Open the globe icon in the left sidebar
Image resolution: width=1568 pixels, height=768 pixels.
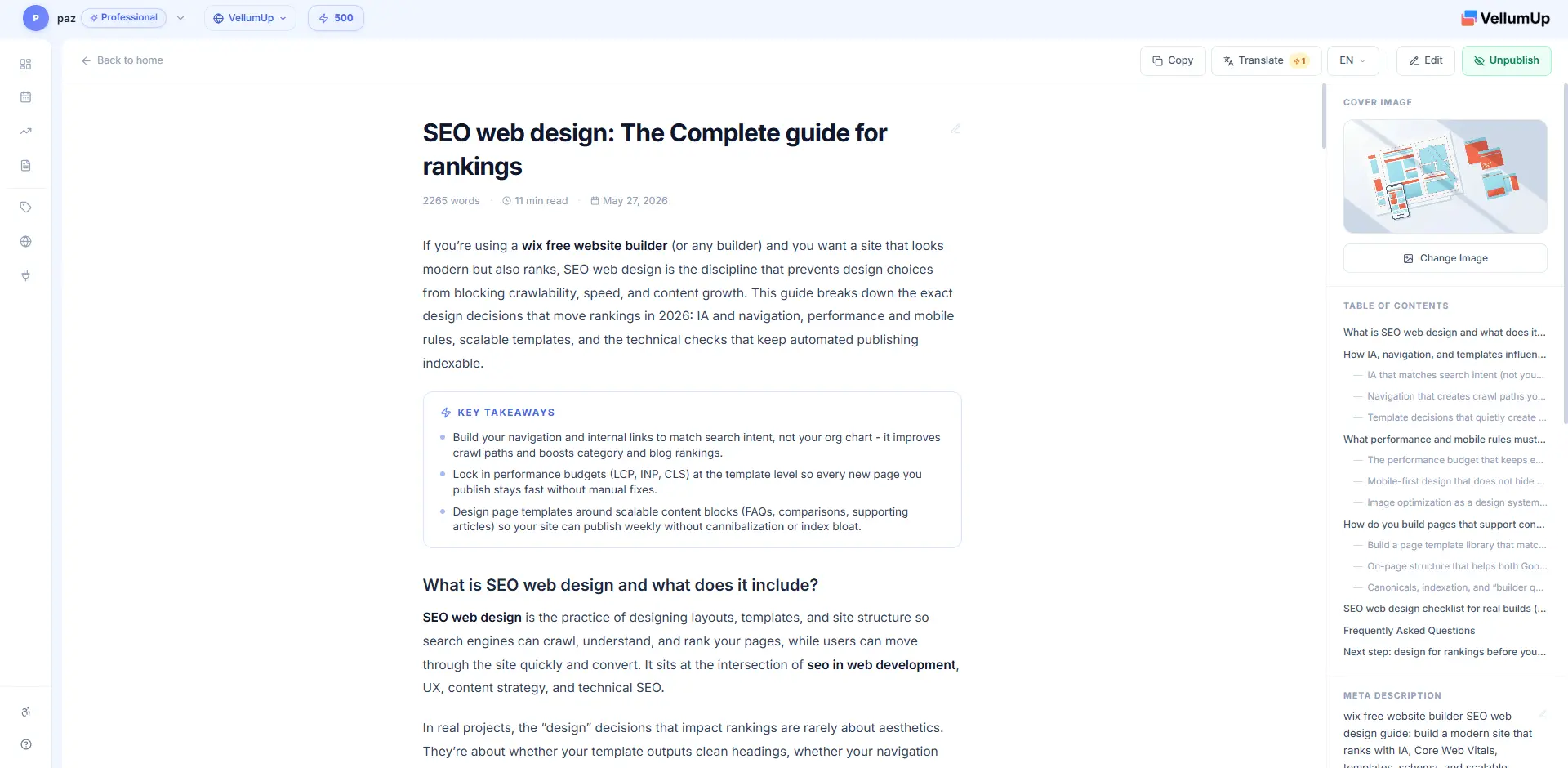click(26, 242)
